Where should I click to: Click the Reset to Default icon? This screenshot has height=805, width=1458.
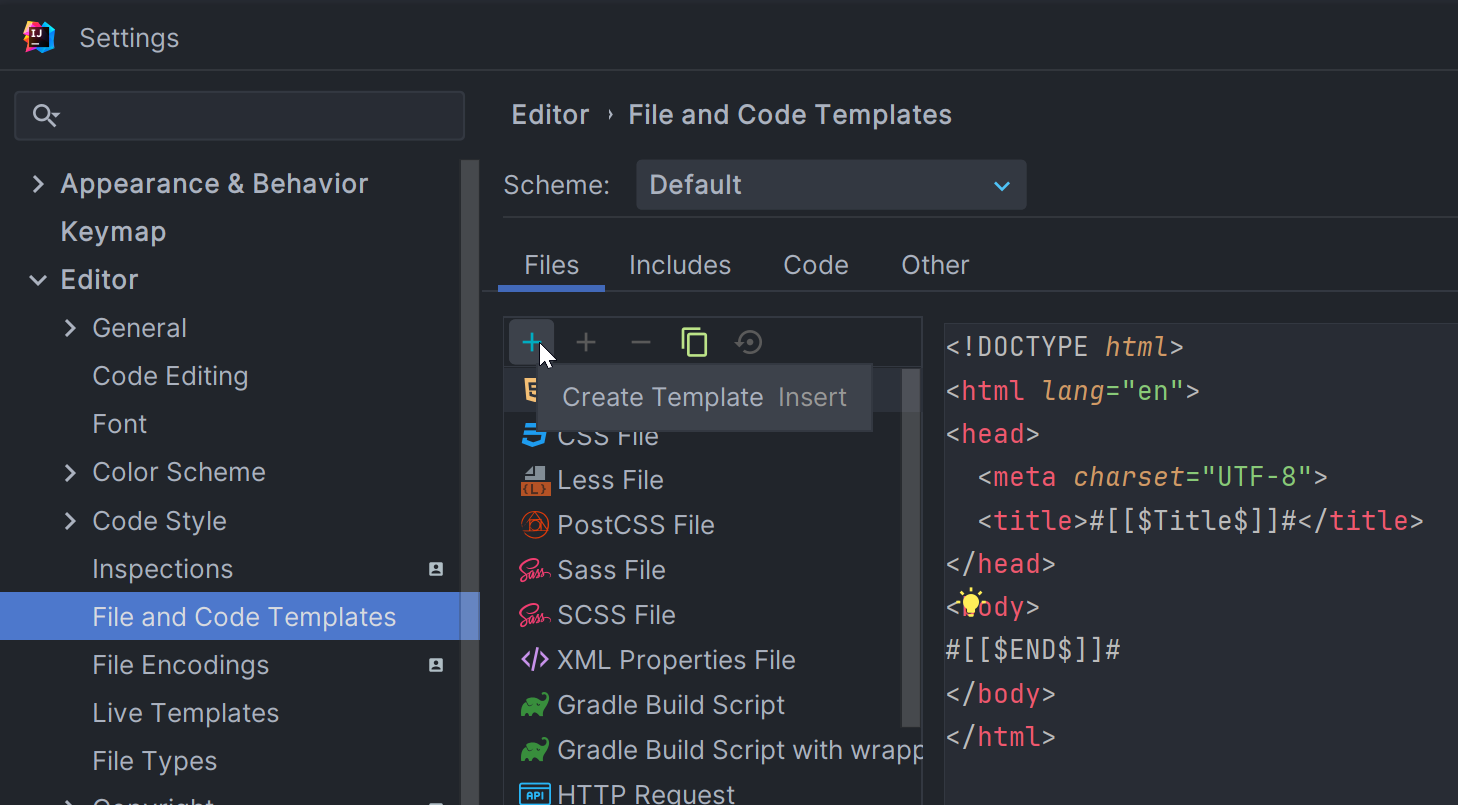748,343
